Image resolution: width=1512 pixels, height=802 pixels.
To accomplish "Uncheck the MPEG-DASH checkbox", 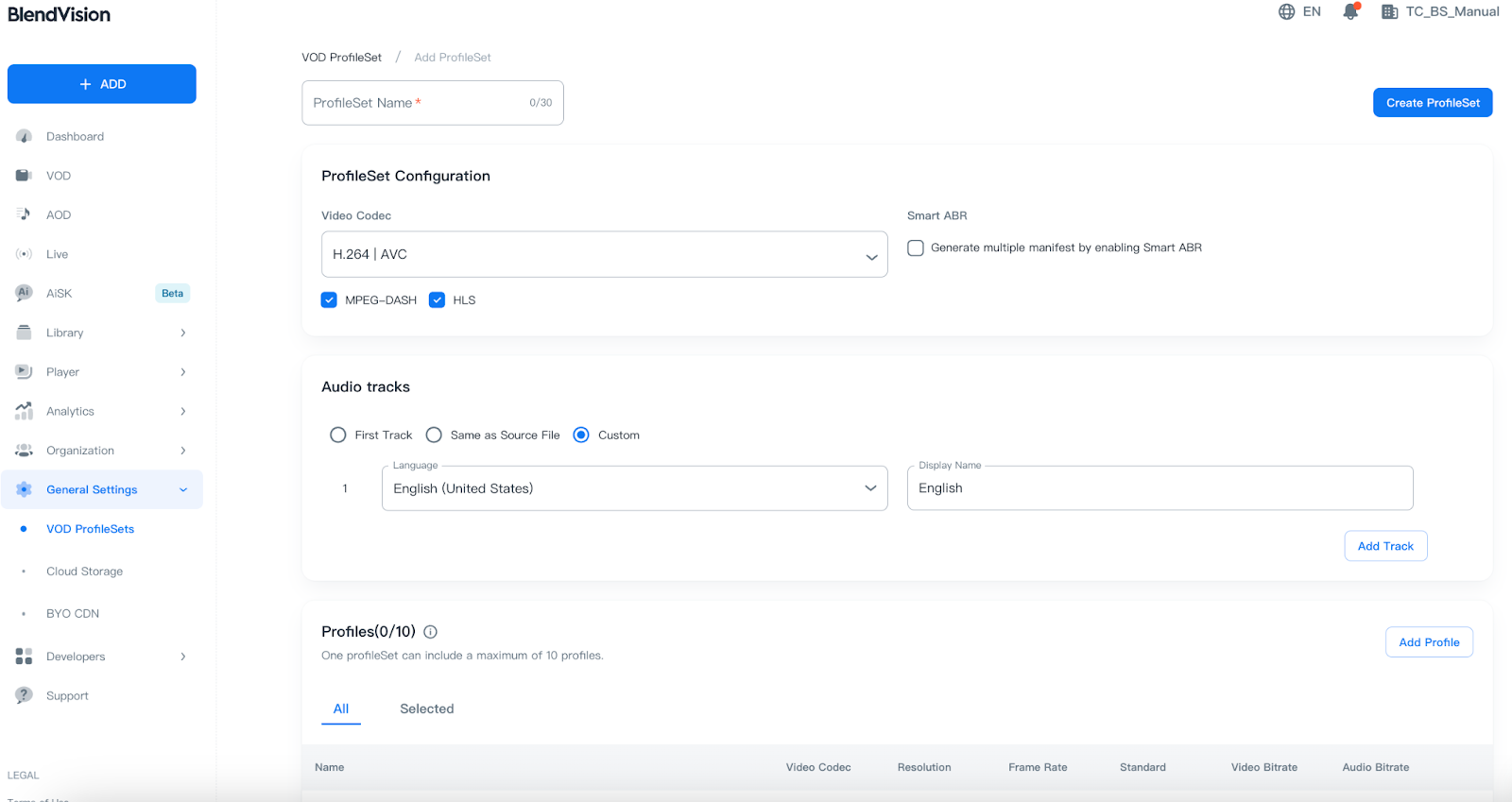I will [329, 300].
